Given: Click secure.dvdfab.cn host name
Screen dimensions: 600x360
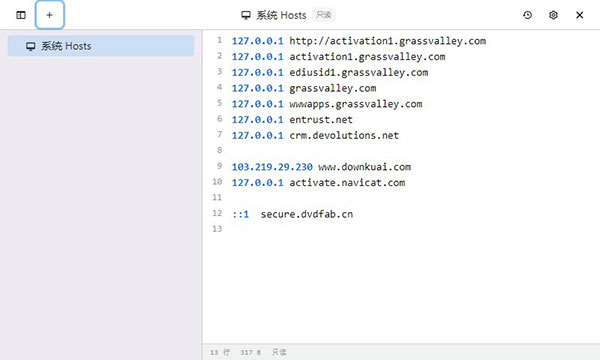Looking at the screenshot, I should tap(307, 214).
